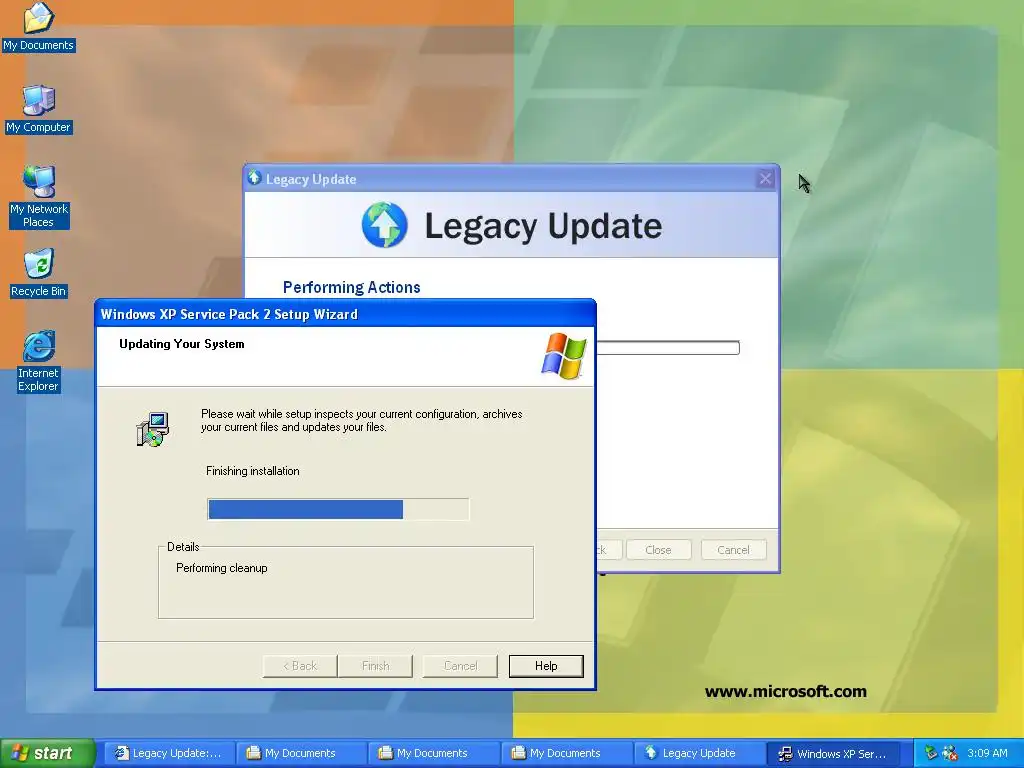Open the Start menu
The width and height of the screenshot is (1024, 768).
coord(48,753)
